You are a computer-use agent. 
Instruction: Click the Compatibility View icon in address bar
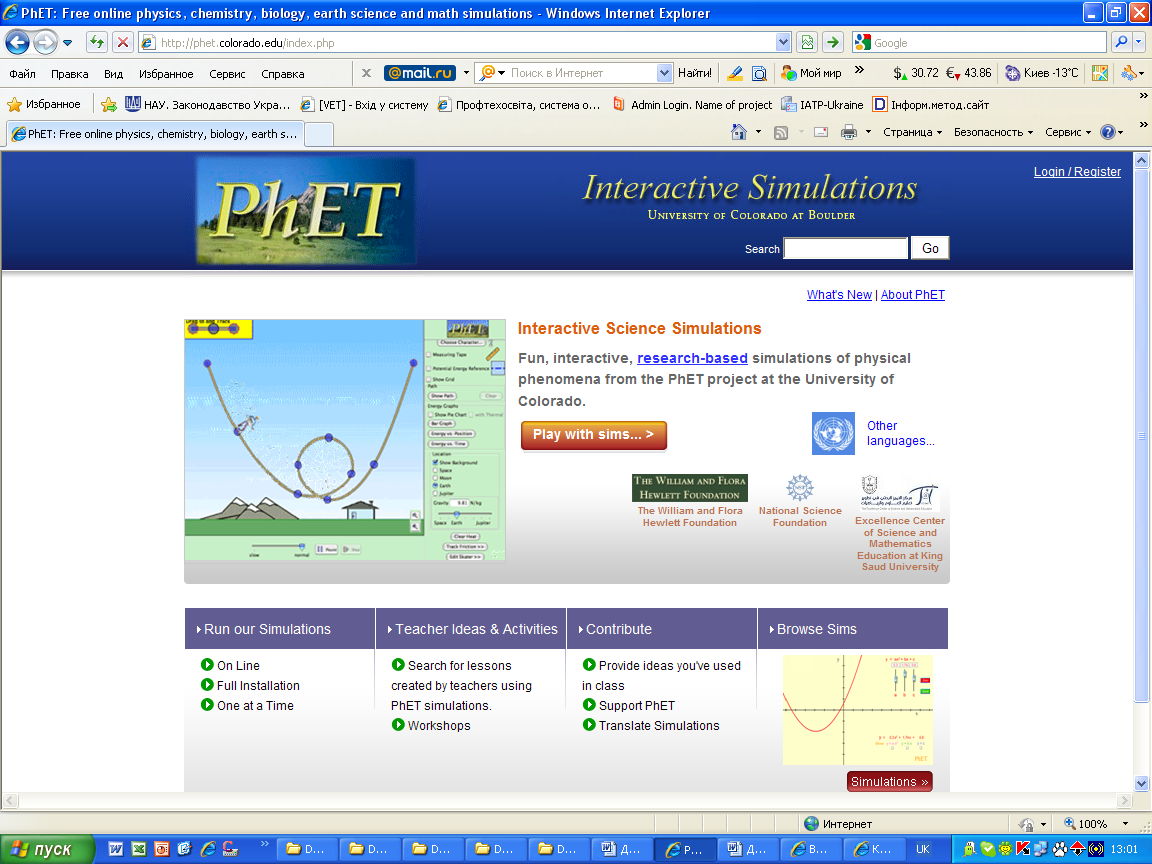[x=807, y=43]
